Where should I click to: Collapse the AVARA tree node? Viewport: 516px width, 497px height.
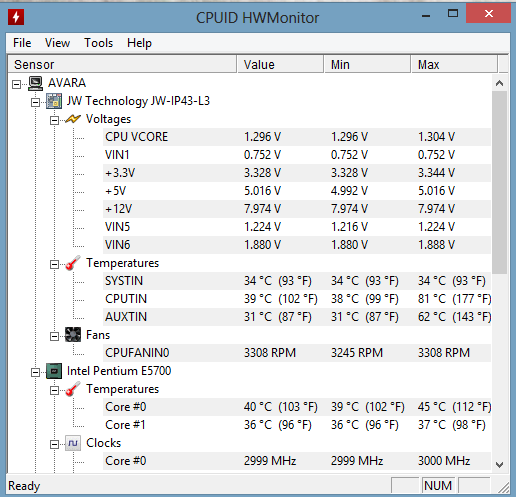(16, 84)
